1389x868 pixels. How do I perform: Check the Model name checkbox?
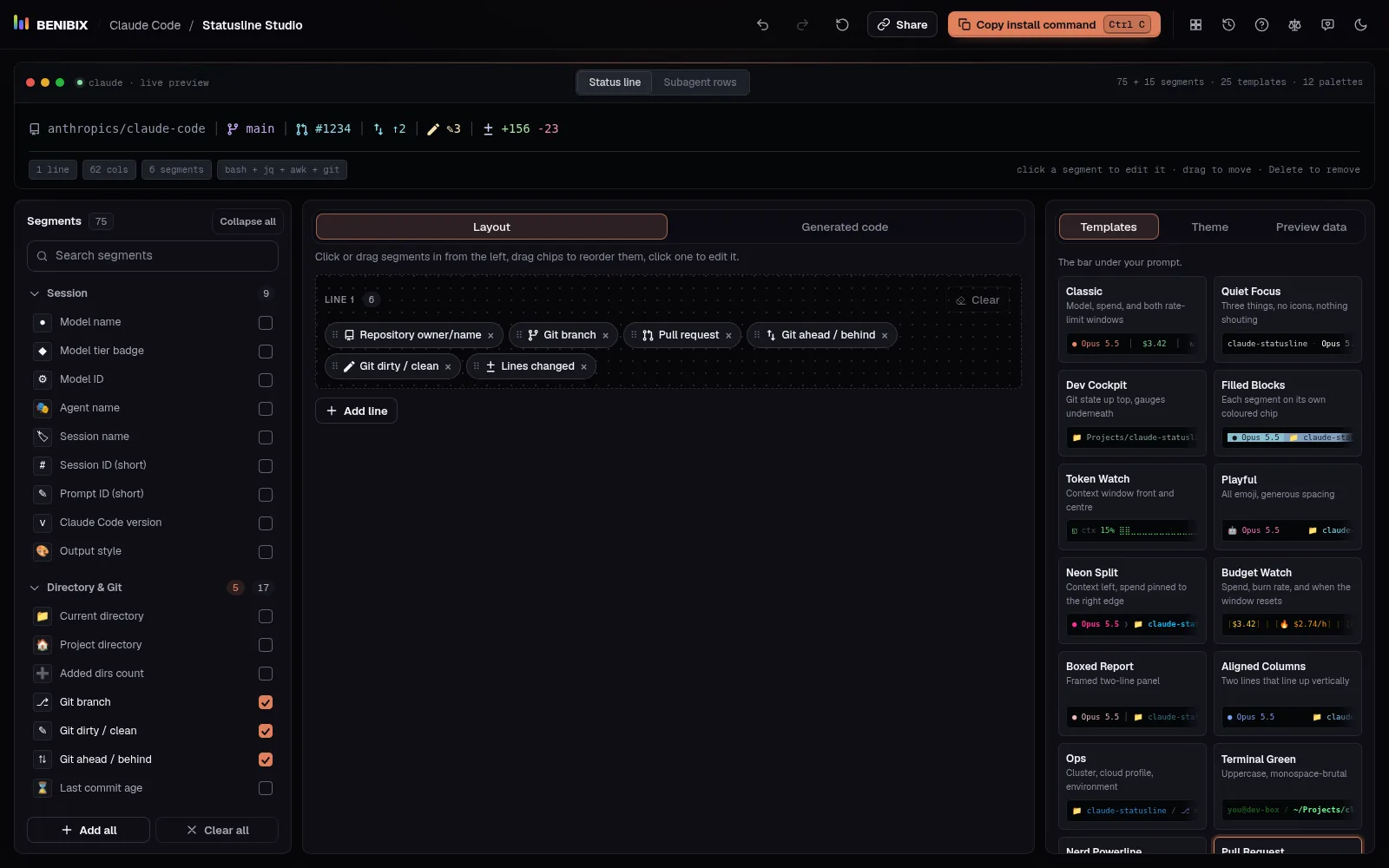pyautogui.click(x=266, y=323)
